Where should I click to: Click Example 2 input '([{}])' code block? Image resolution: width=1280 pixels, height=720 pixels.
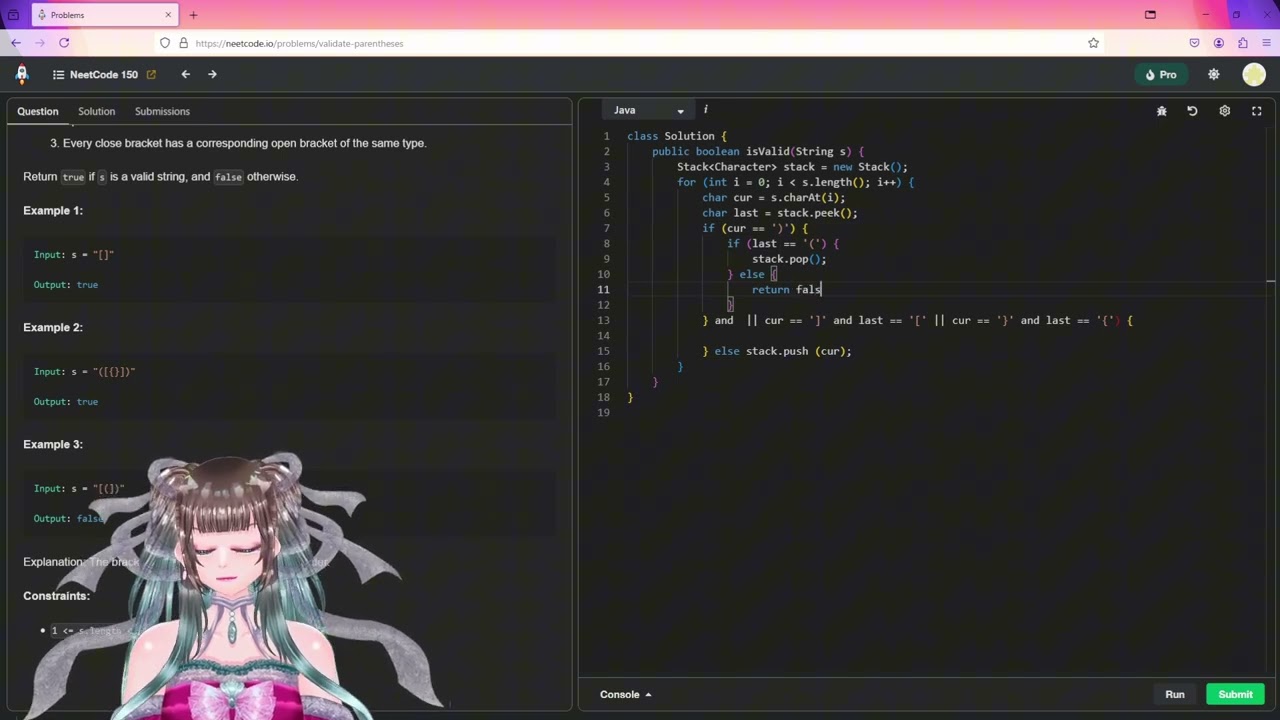coord(290,386)
